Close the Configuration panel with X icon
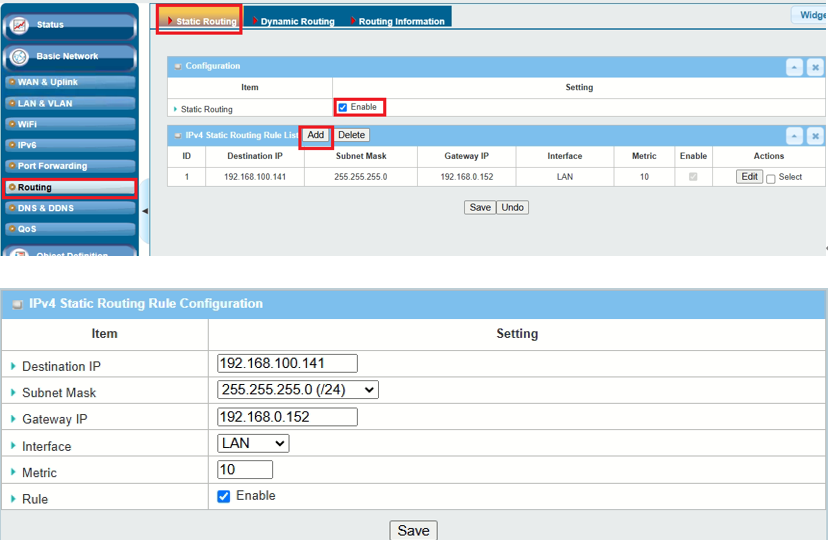The image size is (828, 540). pos(815,67)
